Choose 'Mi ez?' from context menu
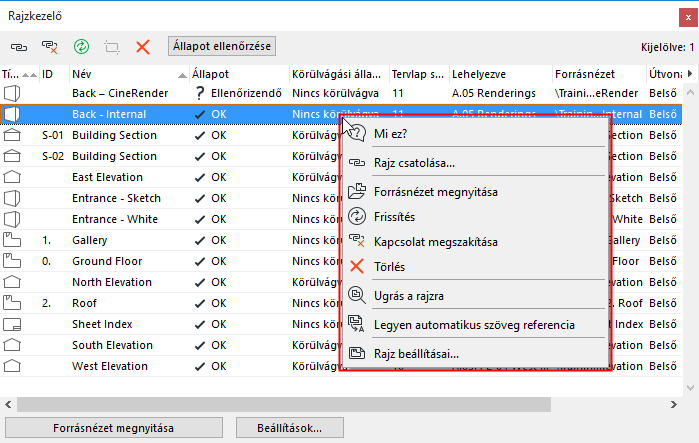This screenshot has width=699, height=443. pos(389,133)
